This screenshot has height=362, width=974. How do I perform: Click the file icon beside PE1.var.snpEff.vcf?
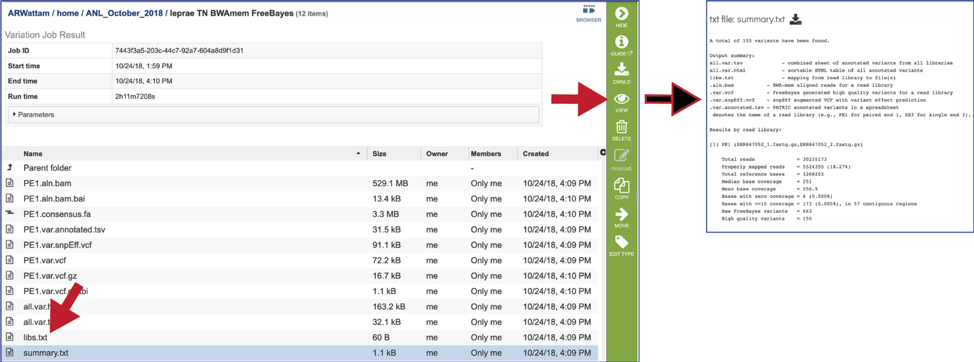click(x=9, y=245)
